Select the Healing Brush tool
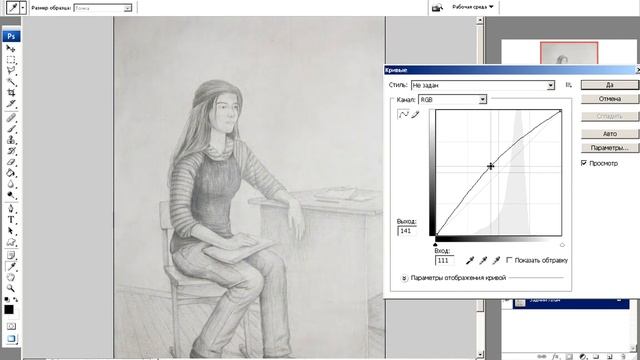640x360 pixels. [11, 118]
